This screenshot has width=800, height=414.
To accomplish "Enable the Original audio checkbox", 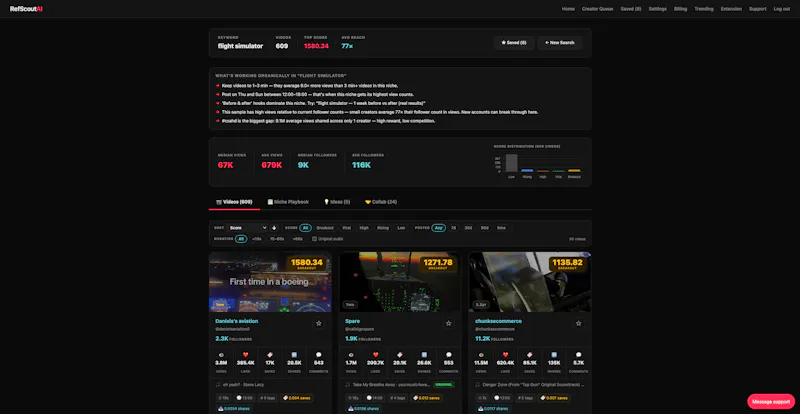I will [314, 238].
